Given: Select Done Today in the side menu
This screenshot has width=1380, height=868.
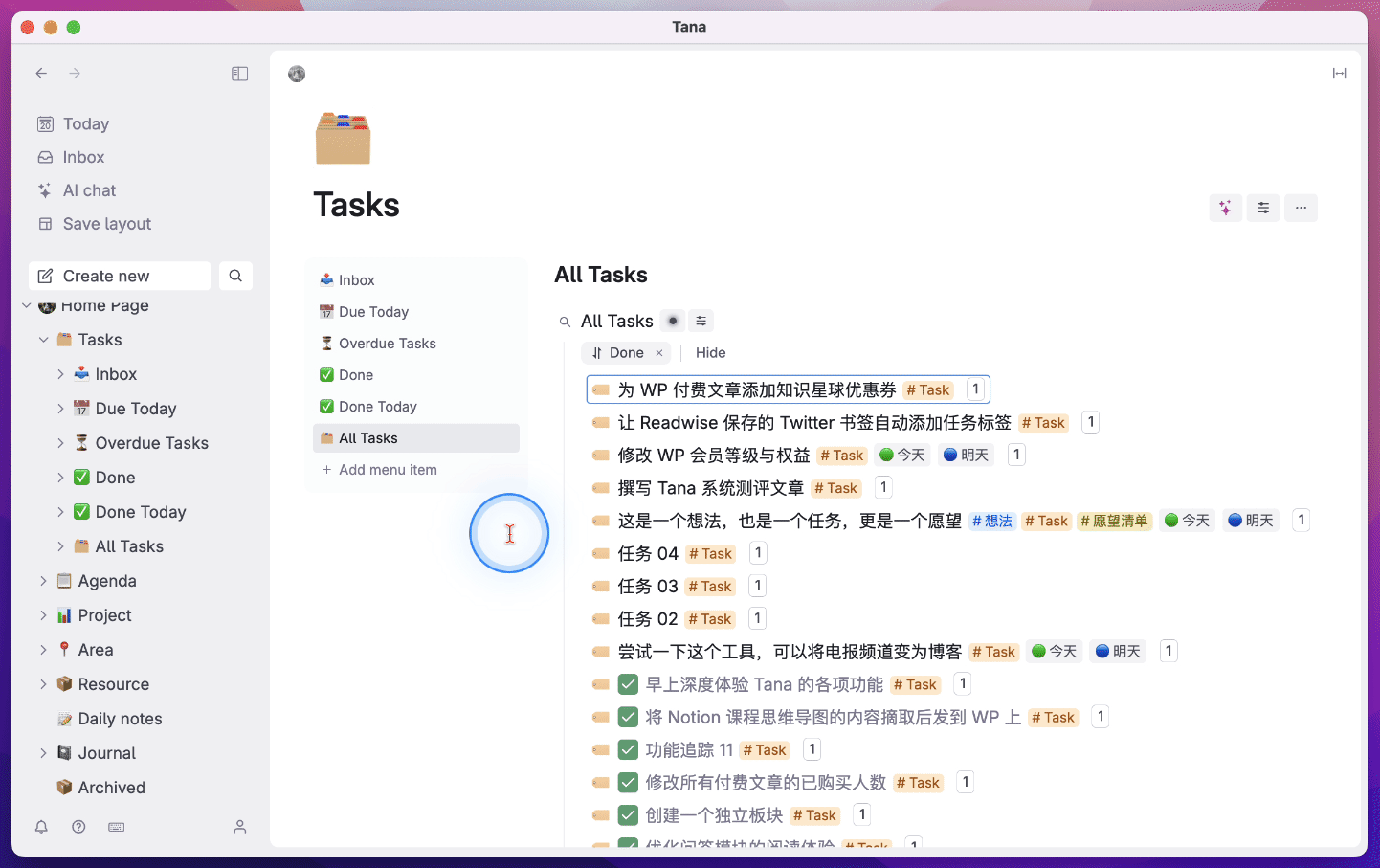Looking at the screenshot, I should click(x=377, y=407).
